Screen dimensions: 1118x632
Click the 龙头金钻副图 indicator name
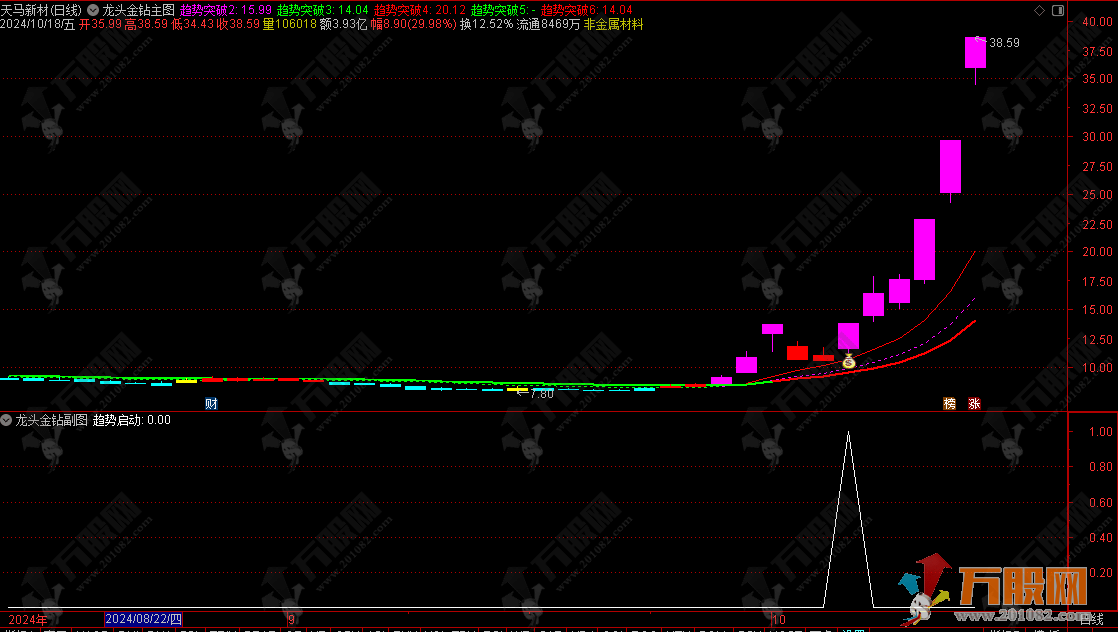coord(51,420)
